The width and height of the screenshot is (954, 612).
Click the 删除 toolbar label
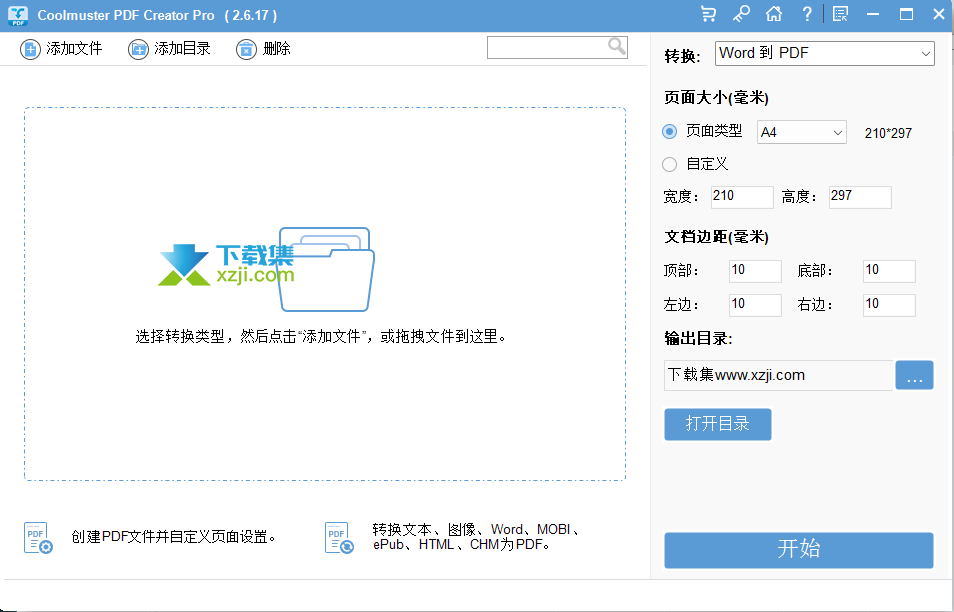click(x=277, y=49)
